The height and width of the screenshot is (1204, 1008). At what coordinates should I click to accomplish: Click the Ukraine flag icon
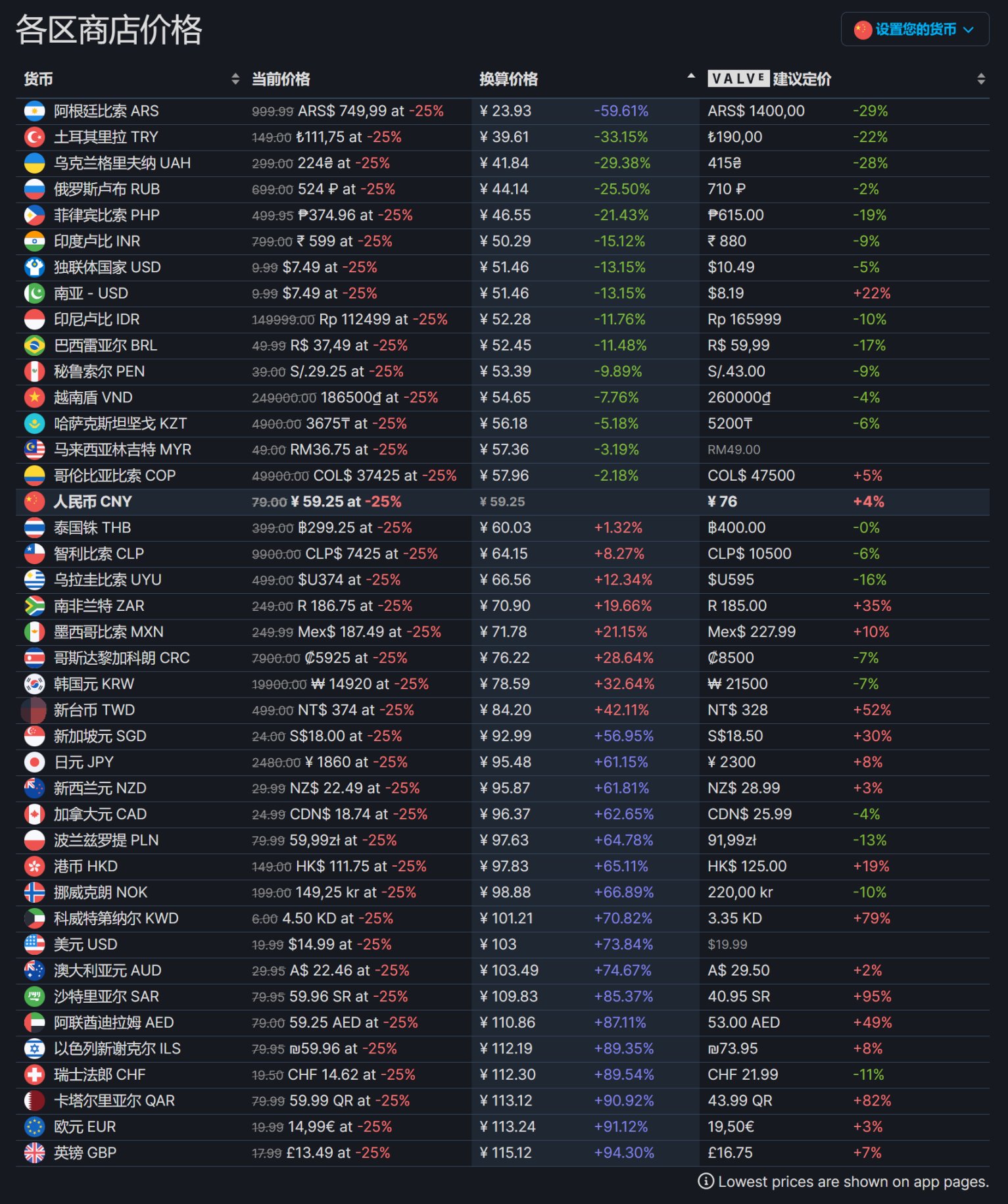[x=35, y=163]
